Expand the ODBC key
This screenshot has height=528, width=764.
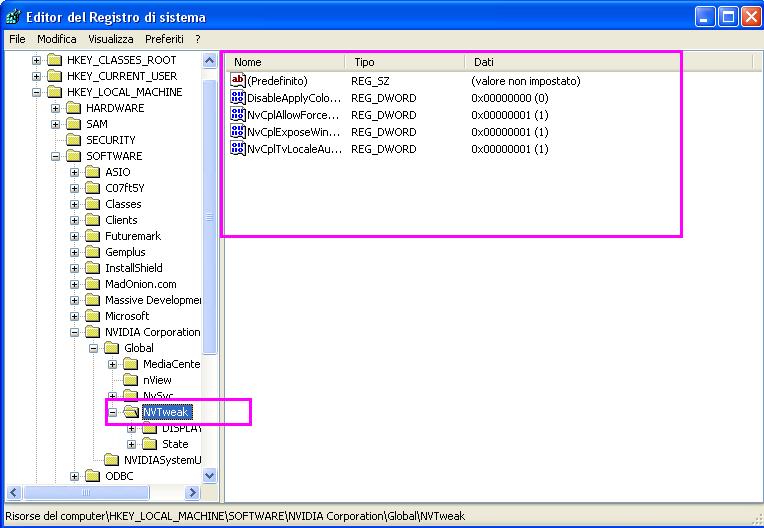(x=75, y=476)
